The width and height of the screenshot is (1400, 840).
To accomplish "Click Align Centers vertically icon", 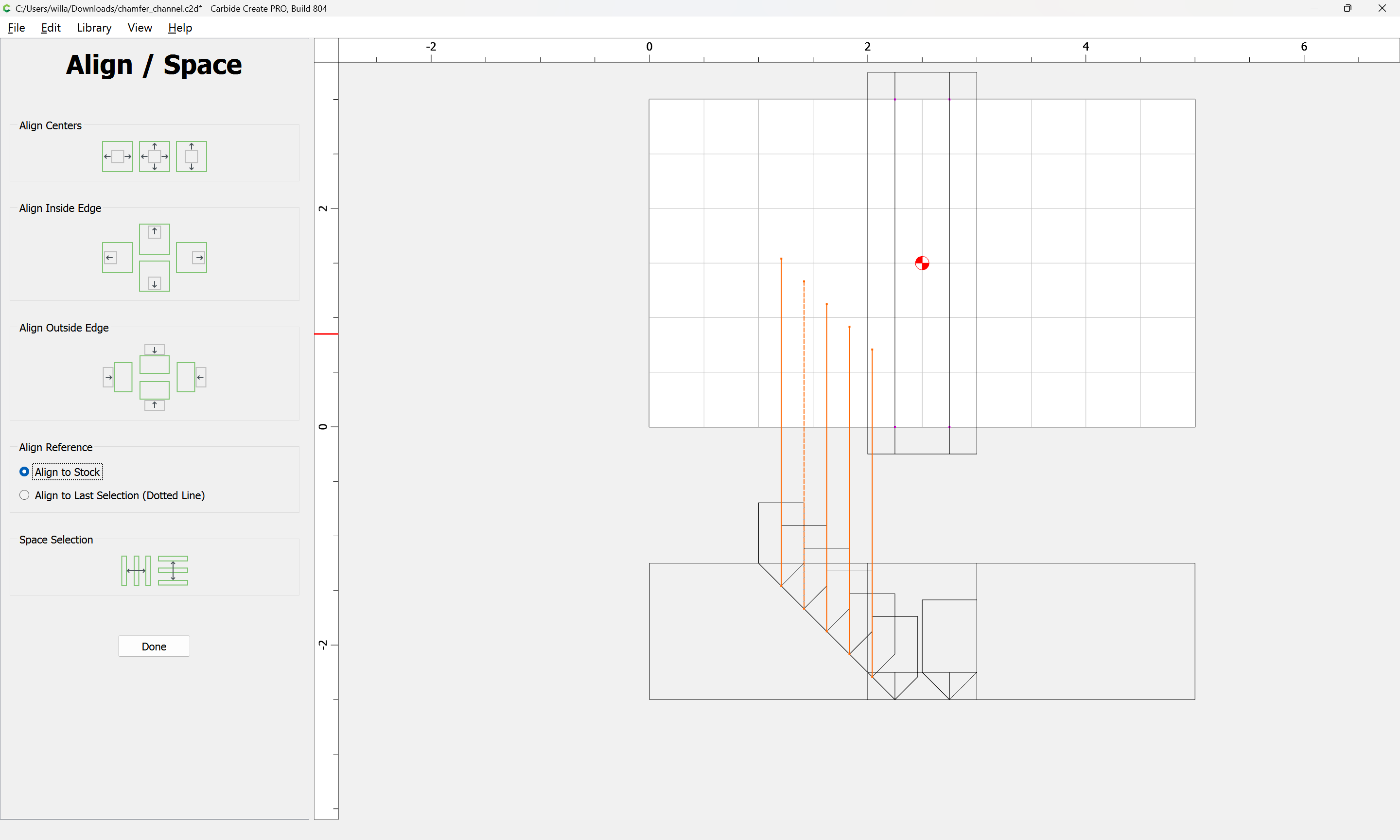I will (x=191, y=156).
